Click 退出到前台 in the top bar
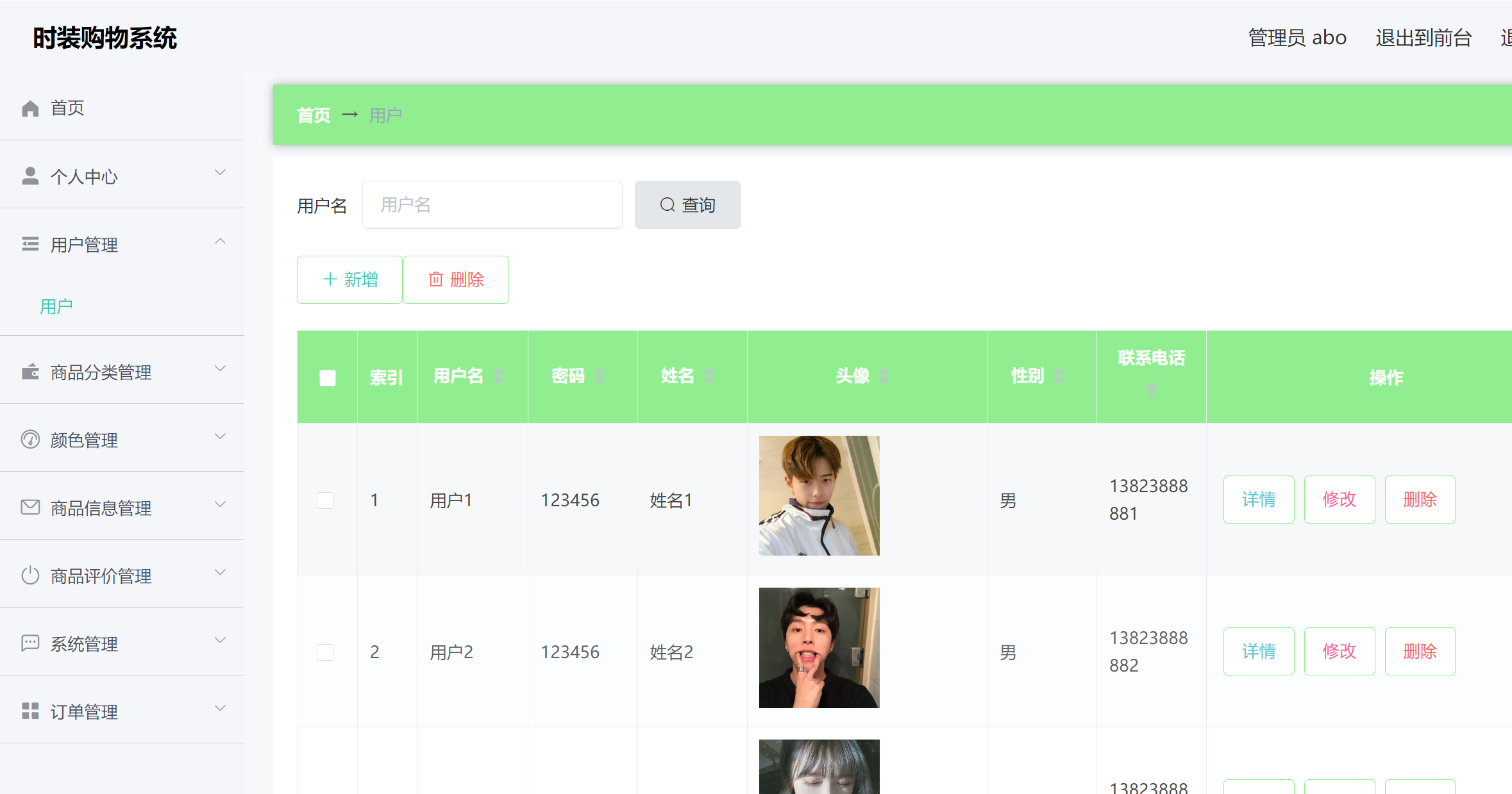Viewport: 1512px width, 794px height. [x=1424, y=38]
